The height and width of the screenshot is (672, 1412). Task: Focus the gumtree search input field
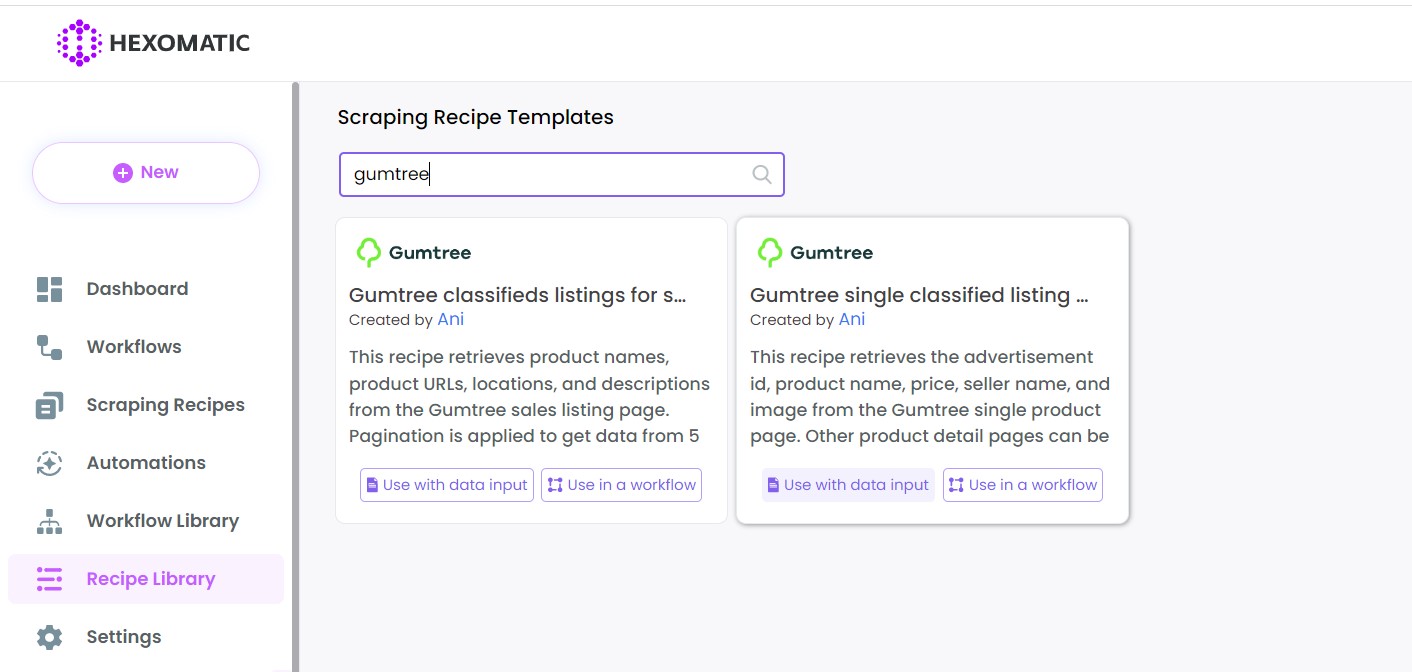[x=545, y=175]
